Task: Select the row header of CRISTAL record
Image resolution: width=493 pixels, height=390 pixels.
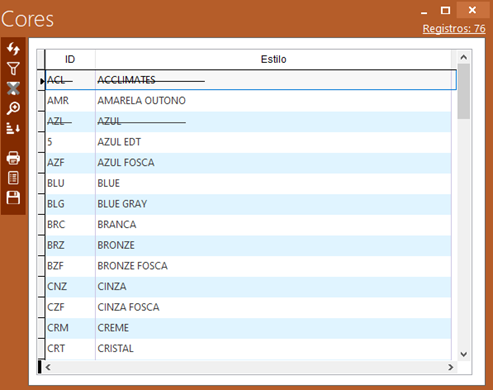Action: (41, 349)
